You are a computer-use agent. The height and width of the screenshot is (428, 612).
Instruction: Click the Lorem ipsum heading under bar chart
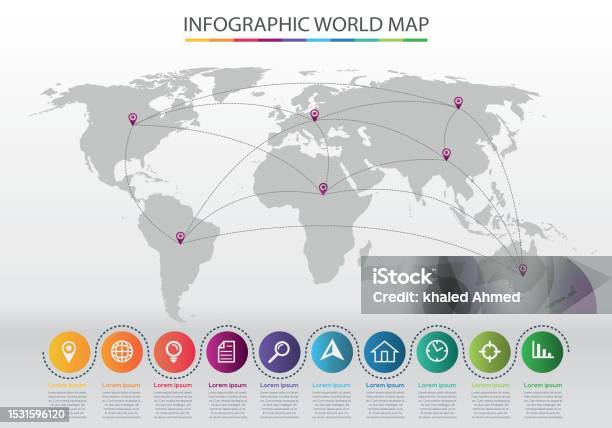[x=543, y=385]
